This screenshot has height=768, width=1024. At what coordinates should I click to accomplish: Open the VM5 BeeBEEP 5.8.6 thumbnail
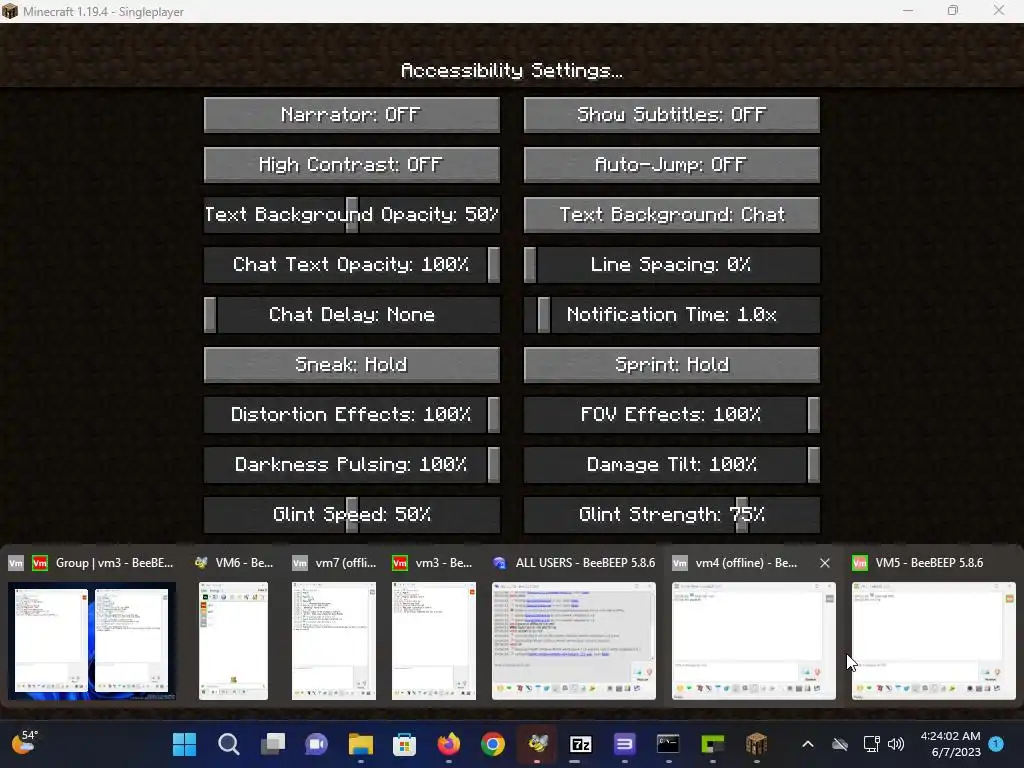[x=934, y=641]
